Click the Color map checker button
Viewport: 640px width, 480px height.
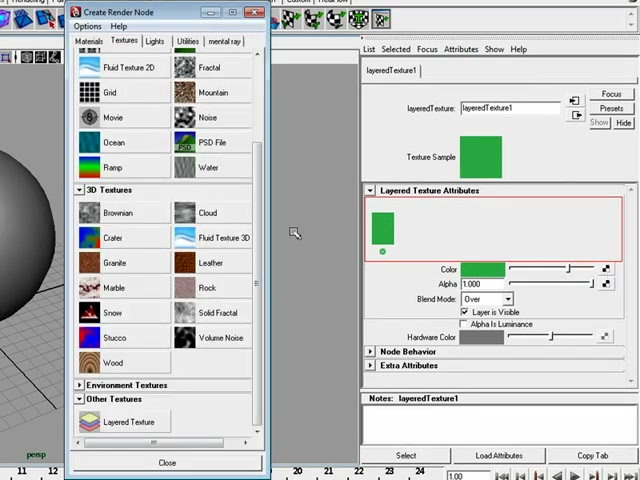606,269
